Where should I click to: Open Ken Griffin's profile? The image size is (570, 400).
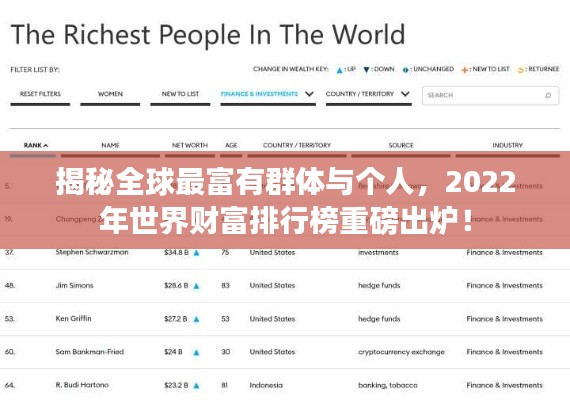point(73,319)
